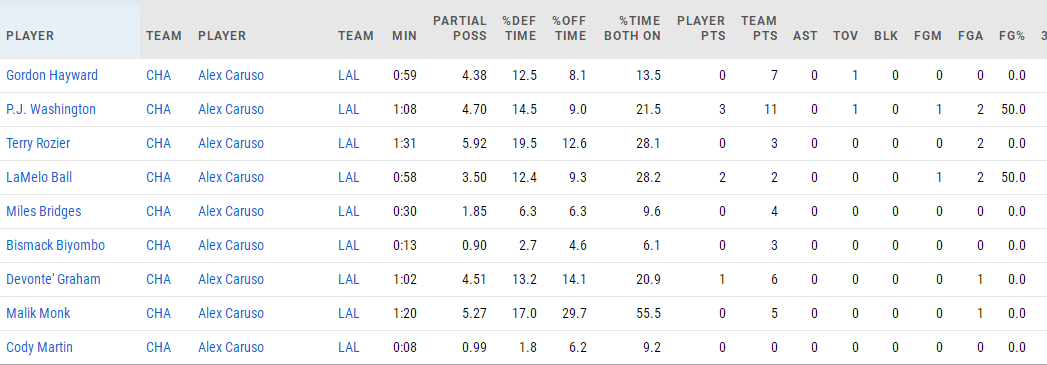Open the Cody Martin player link
Image resolution: width=1047 pixels, height=365 pixels.
pos(39,348)
